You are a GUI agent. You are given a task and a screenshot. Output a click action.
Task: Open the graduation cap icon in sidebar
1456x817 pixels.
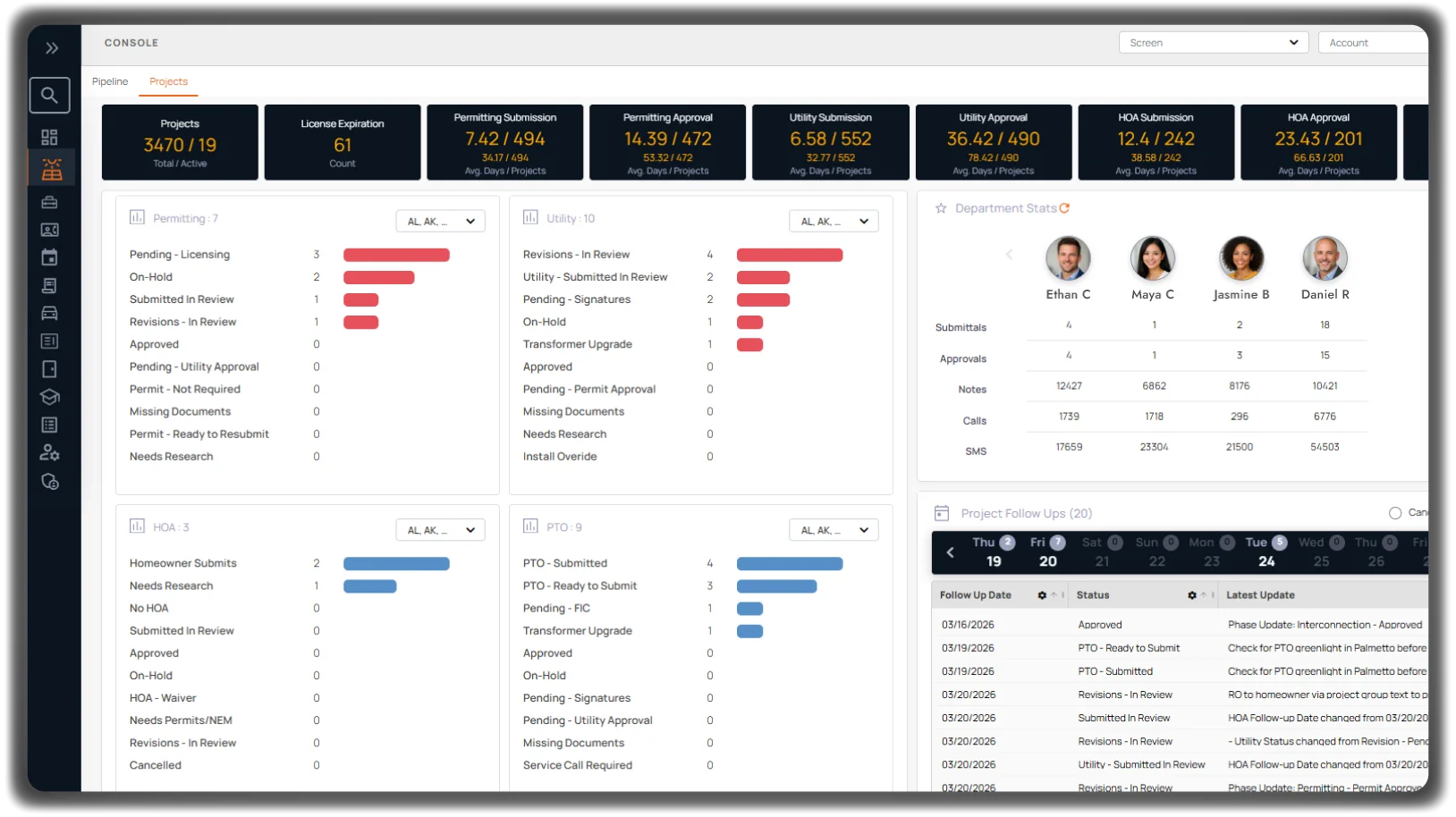[49, 397]
